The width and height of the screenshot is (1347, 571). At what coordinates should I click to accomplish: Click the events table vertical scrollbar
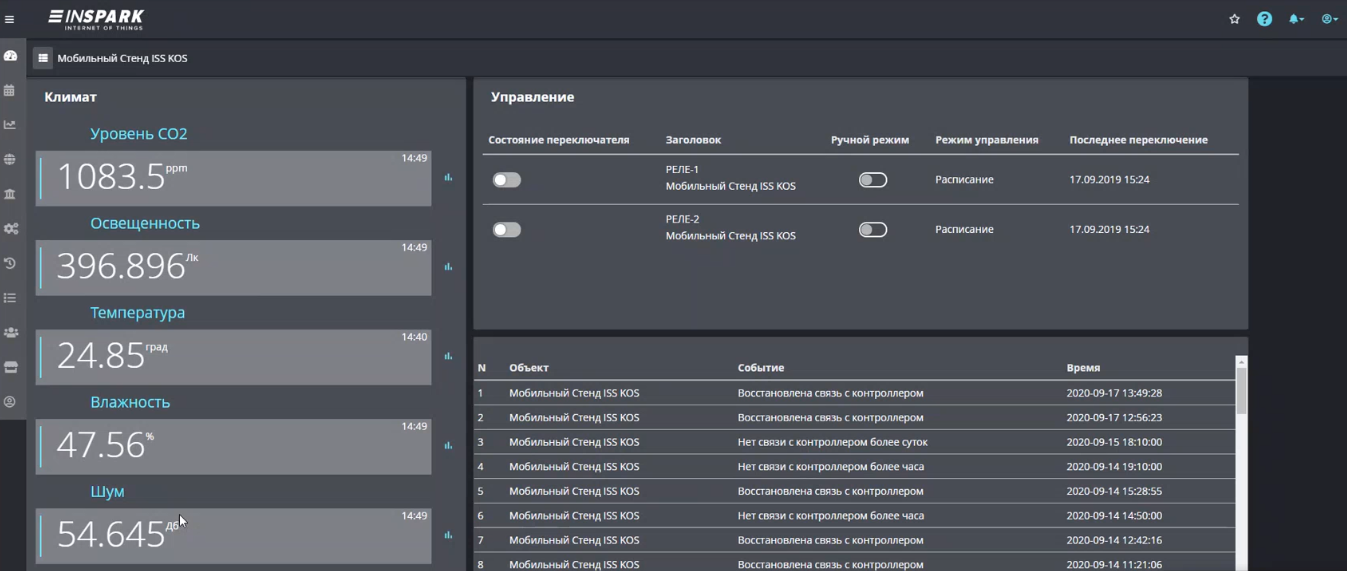click(x=1241, y=390)
